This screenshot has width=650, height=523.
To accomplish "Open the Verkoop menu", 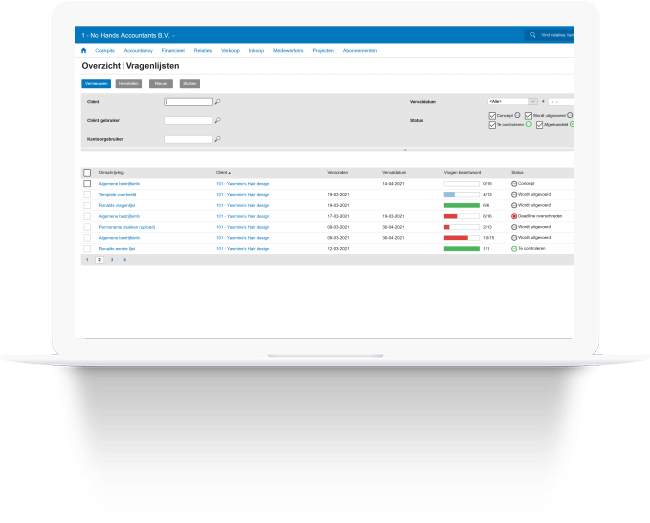I will 230,51.
